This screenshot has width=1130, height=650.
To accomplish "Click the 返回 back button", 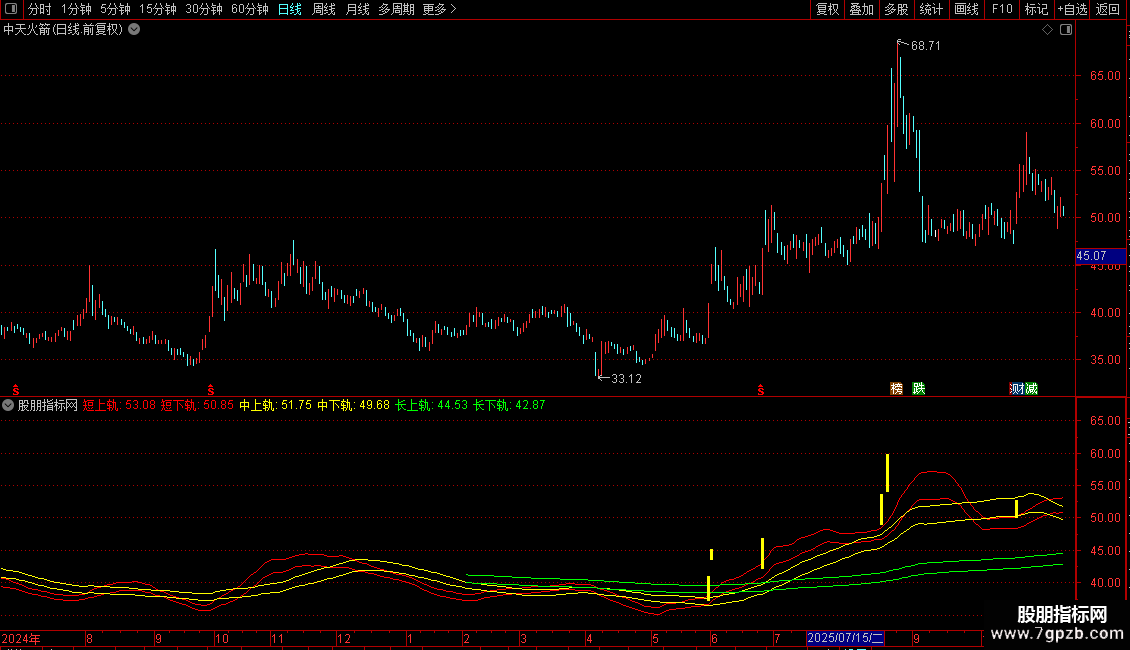I will pyautogui.click(x=1108, y=9).
